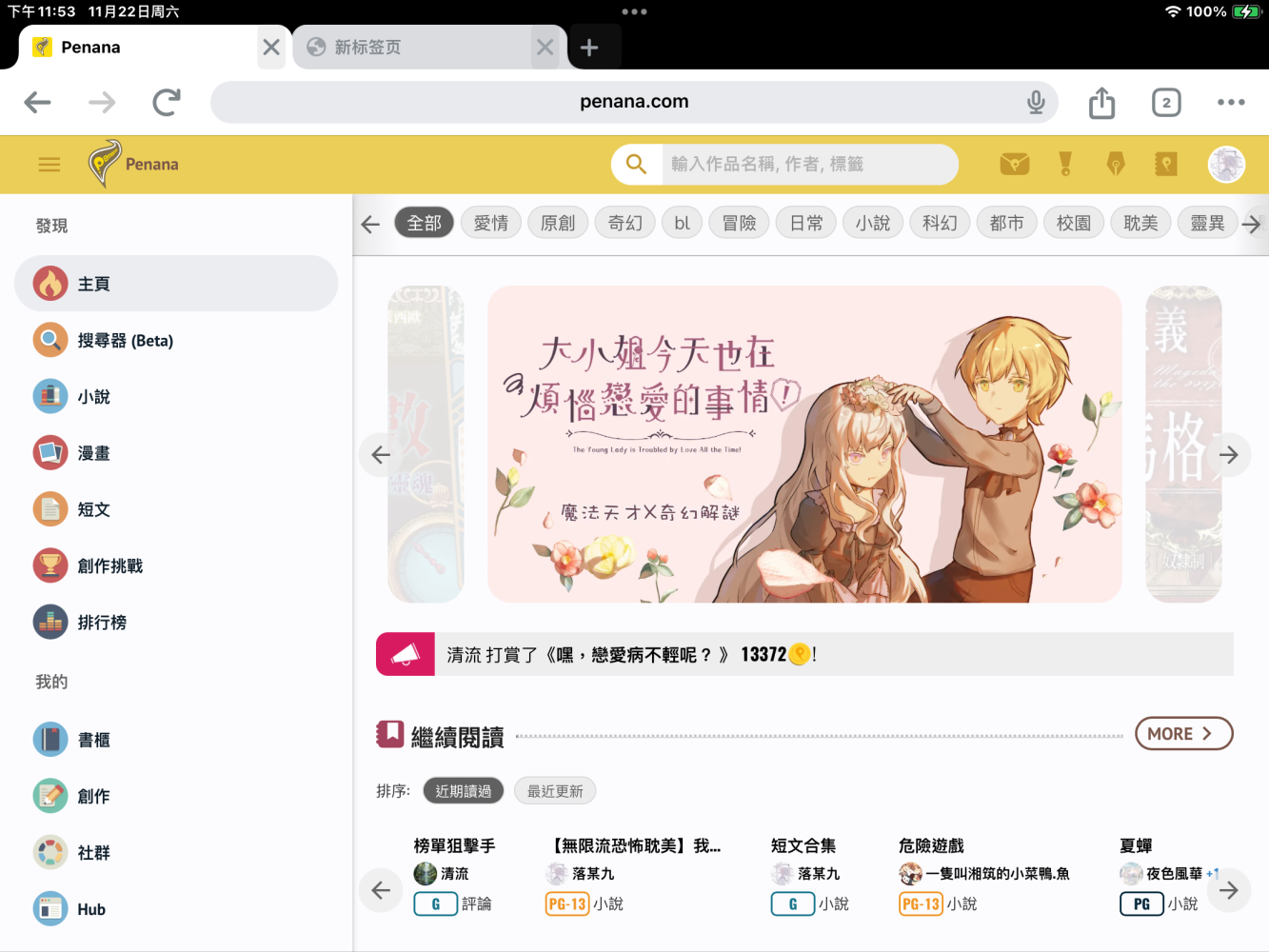Open Hub in sidebar
The image size is (1269, 952).
[176, 909]
